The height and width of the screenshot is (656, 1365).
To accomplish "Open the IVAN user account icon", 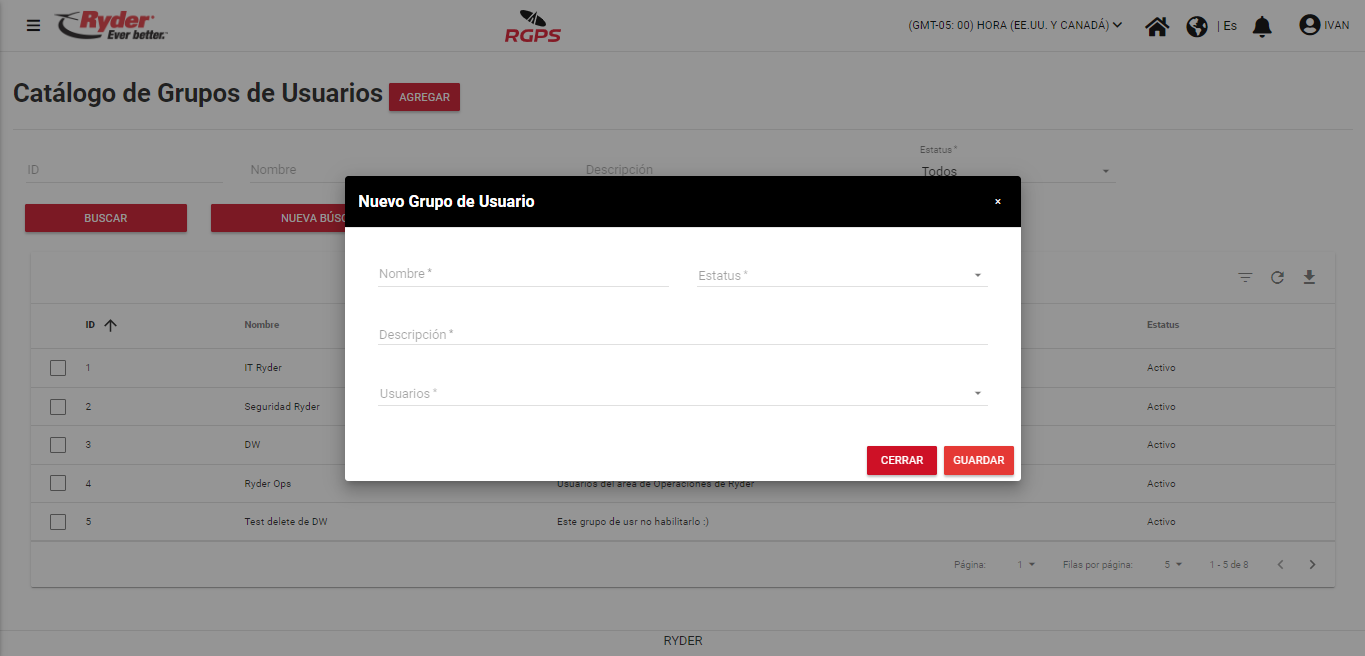I will pos(1309,25).
